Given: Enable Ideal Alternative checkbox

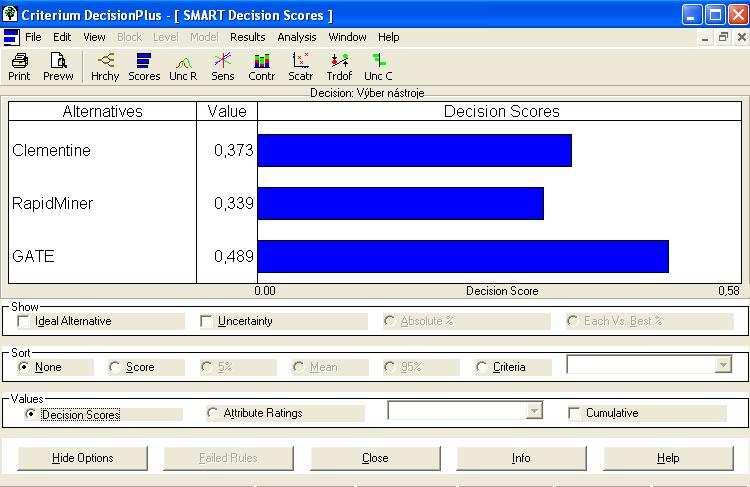Looking at the screenshot, I should (x=23, y=321).
